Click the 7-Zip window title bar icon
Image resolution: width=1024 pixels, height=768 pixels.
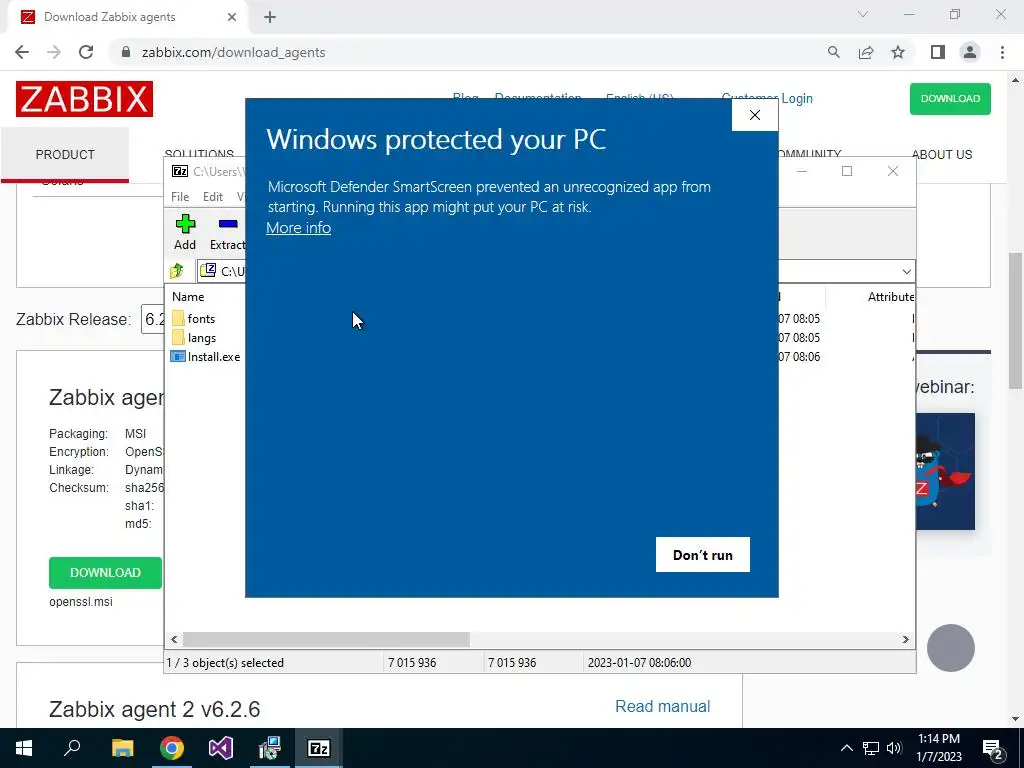[180, 171]
